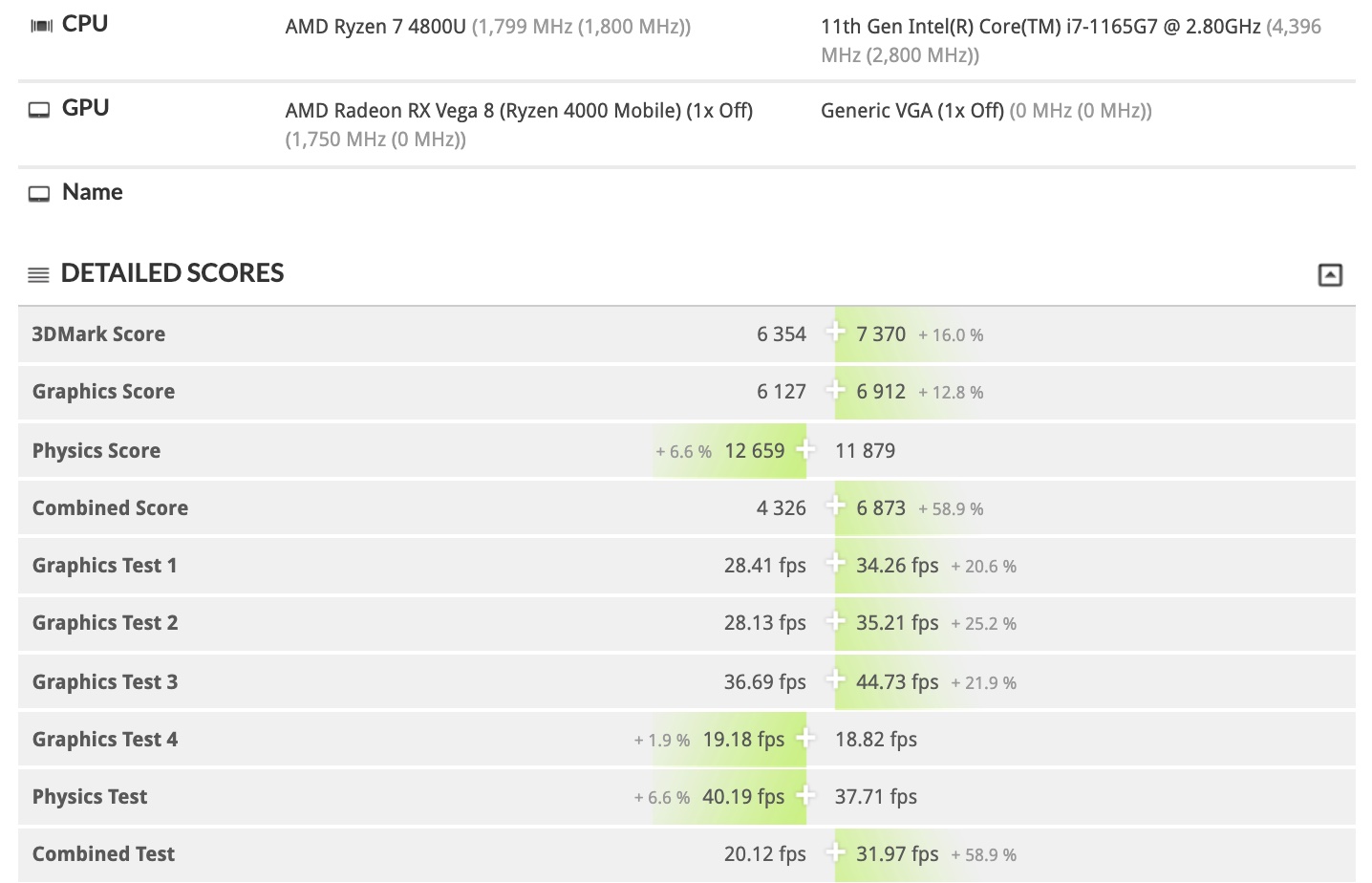The height and width of the screenshot is (883, 1372).
Task: Click the plus icon in Physics Score row
Action: click(805, 449)
